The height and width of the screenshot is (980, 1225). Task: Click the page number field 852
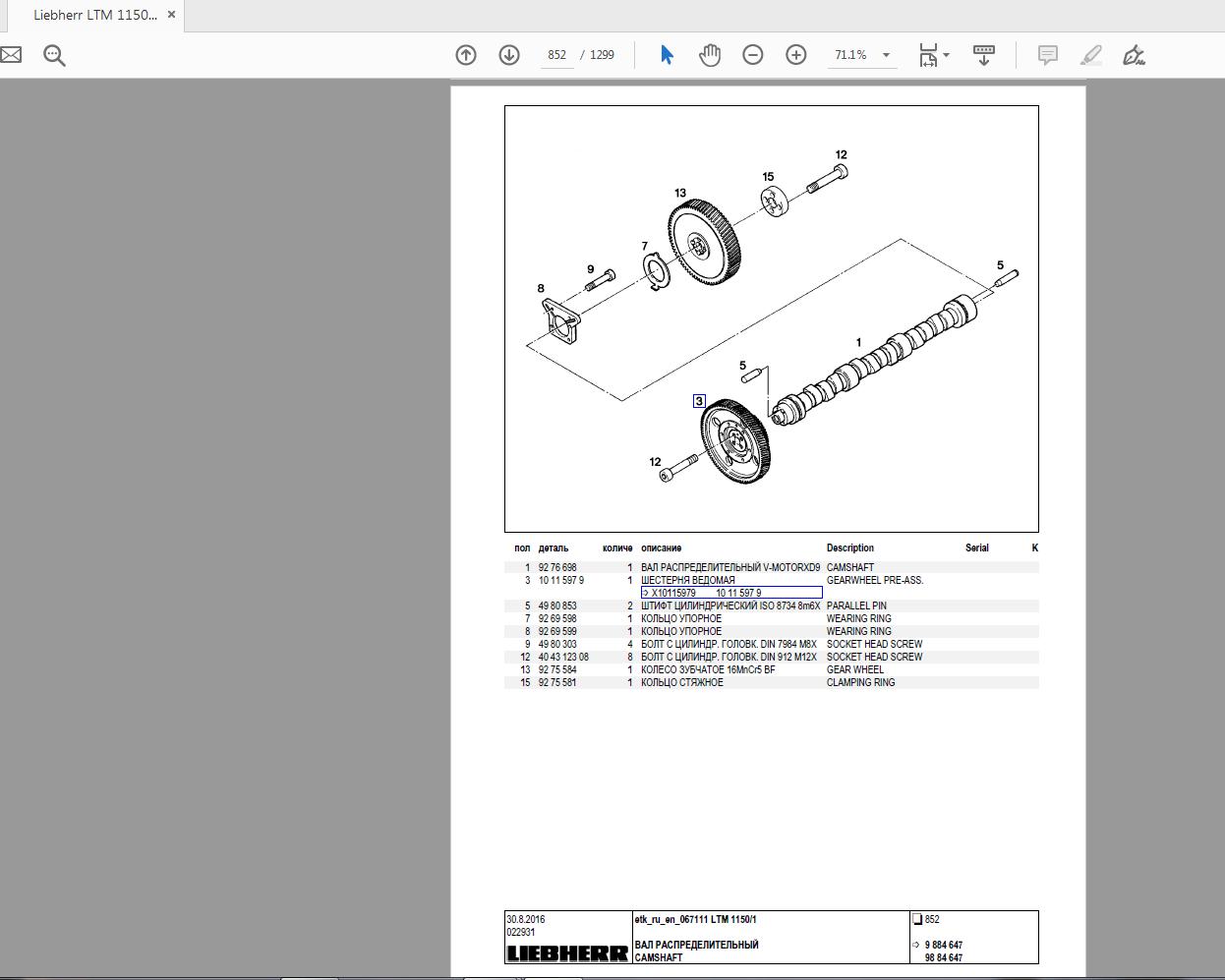coord(557,55)
